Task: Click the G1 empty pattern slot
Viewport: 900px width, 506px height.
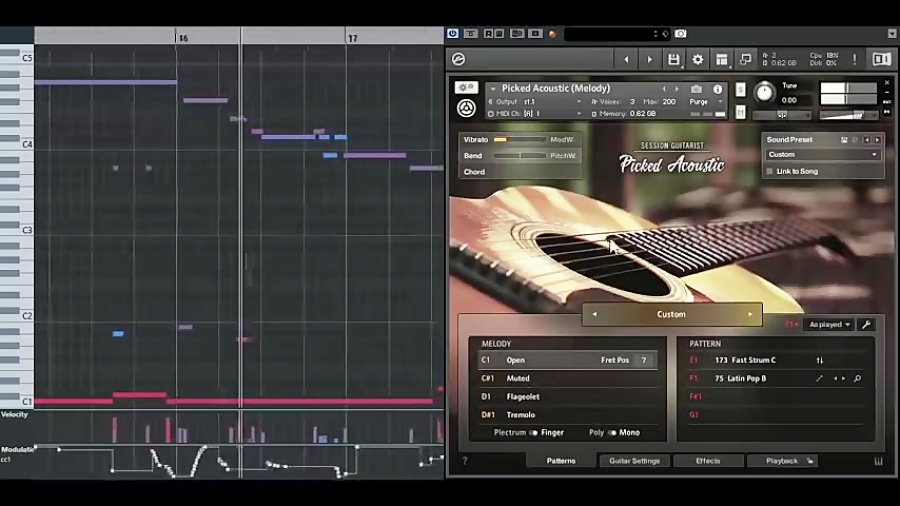Action: pyautogui.click(x=775, y=415)
